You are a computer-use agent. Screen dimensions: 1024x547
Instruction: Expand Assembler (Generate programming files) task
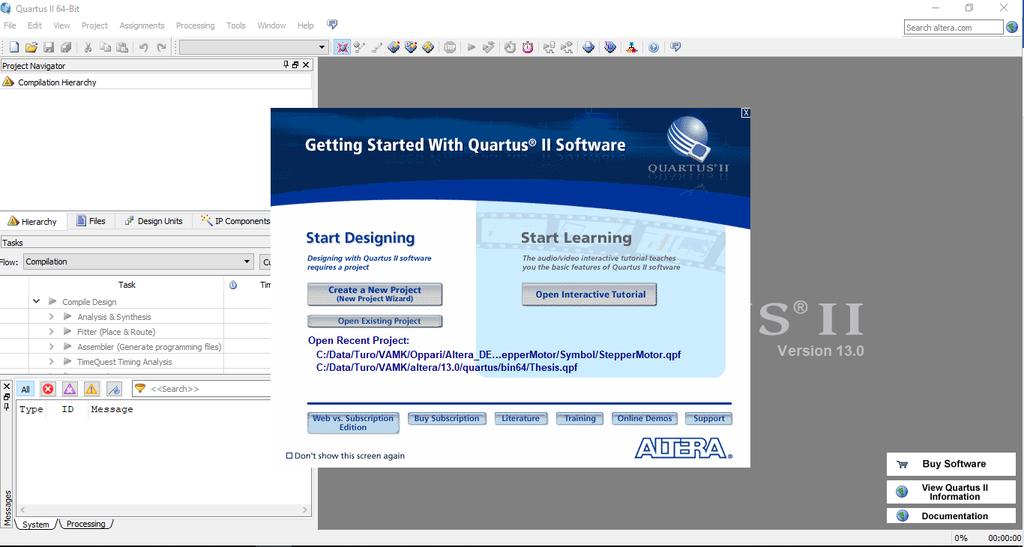coord(52,347)
